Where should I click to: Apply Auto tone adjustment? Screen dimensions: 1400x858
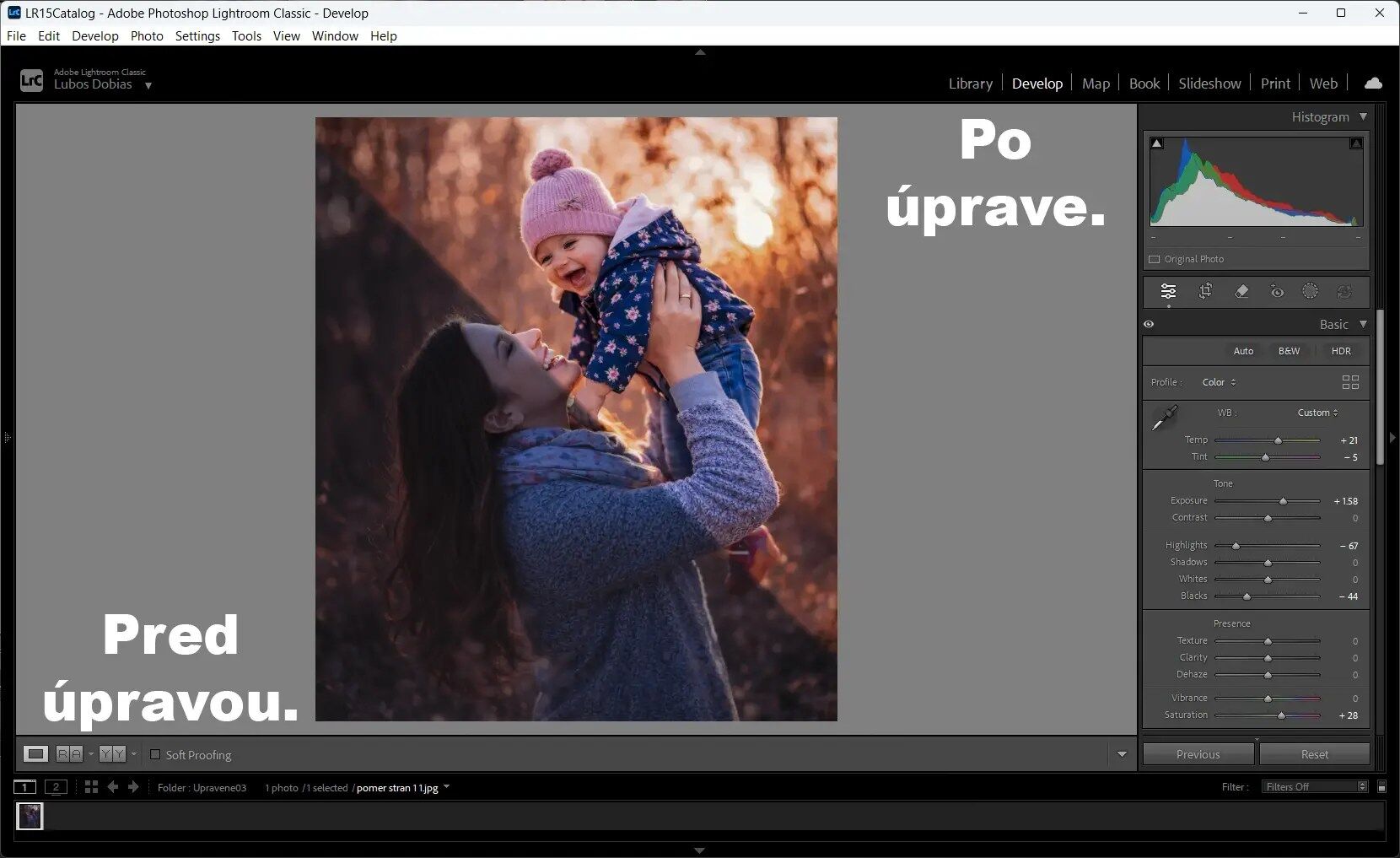[x=1243, y=351]
